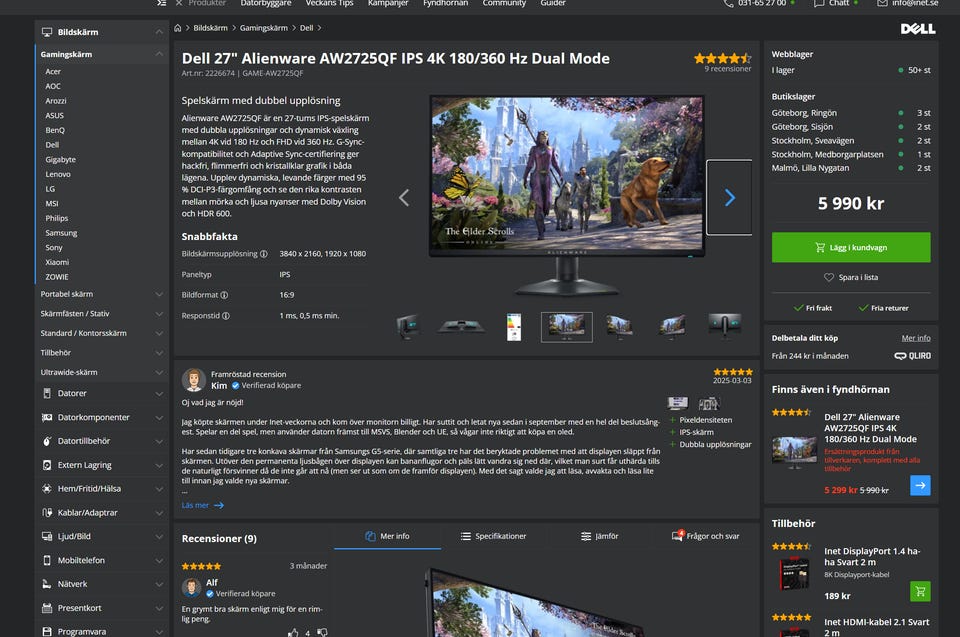Select ZOWIE brand in sidebar
This screenshot has width=960, height=637.
57,277
